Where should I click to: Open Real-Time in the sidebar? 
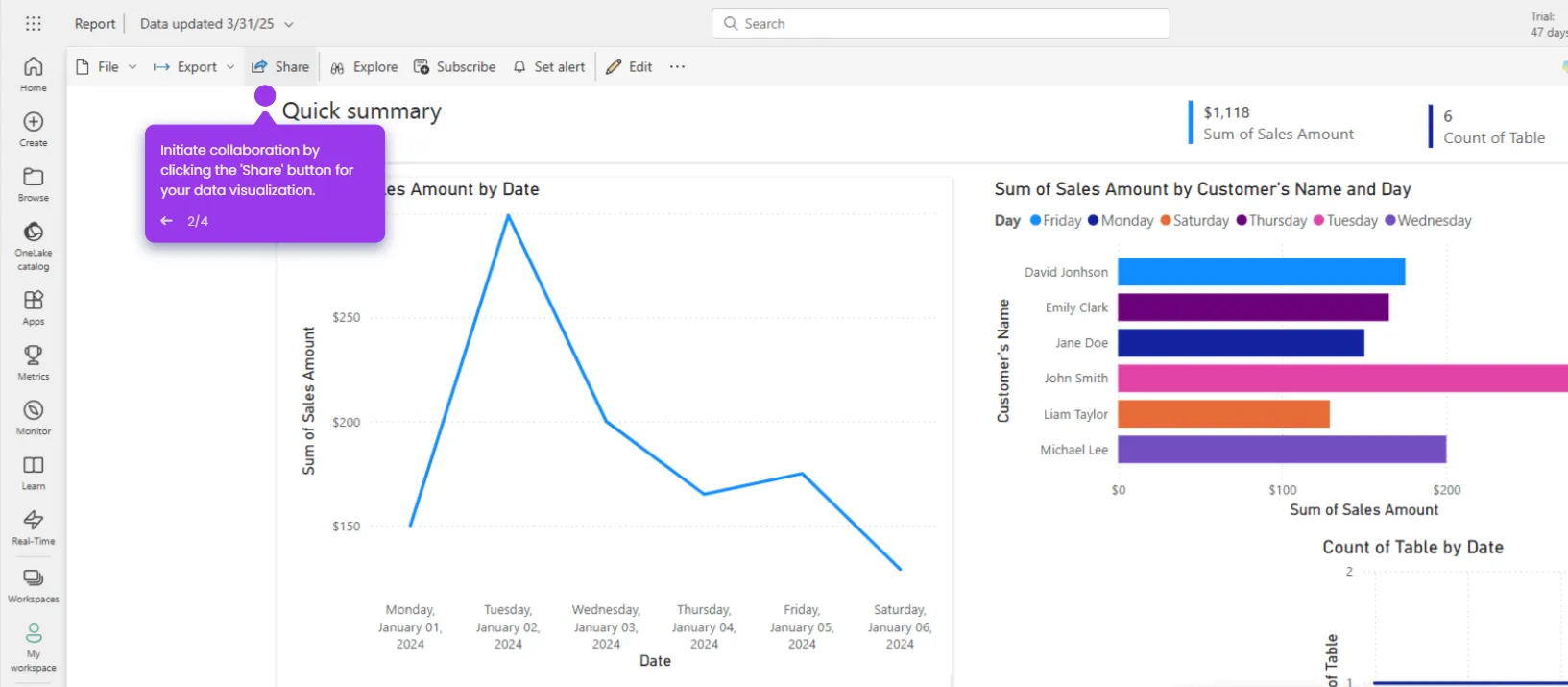[34, 528]
